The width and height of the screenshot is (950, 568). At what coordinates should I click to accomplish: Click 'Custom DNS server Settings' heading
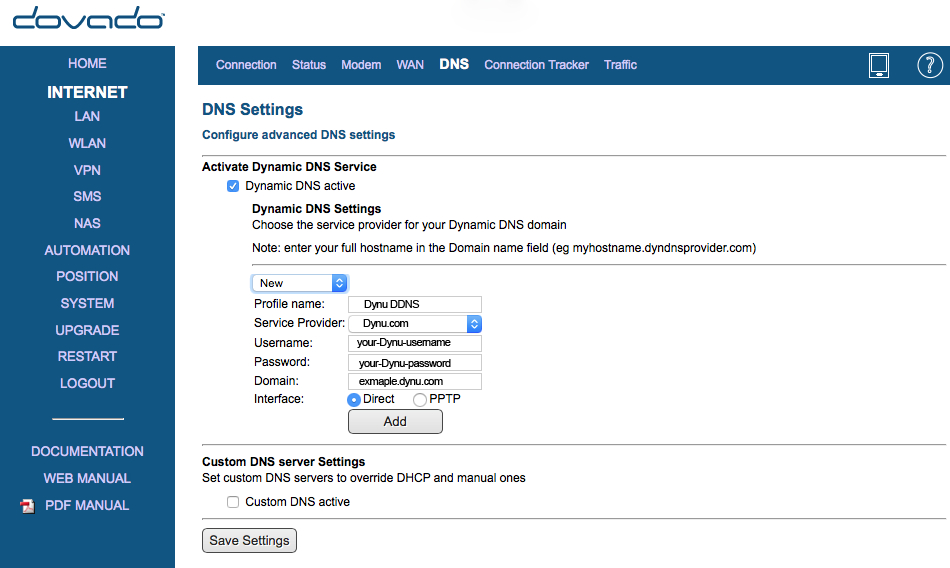pyautogui.click(x=284, y=462)
